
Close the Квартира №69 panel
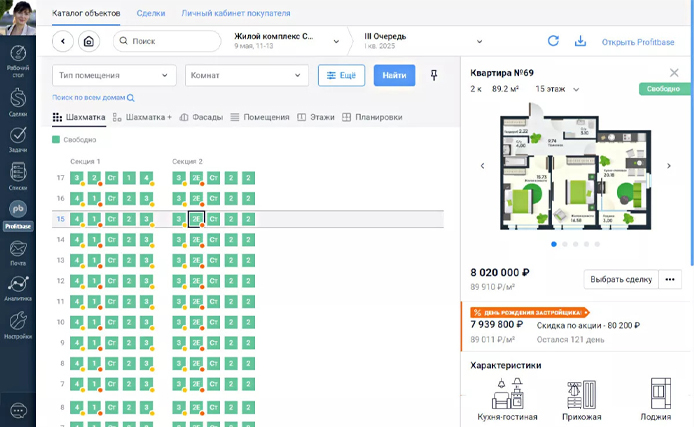tap(674, 73)
